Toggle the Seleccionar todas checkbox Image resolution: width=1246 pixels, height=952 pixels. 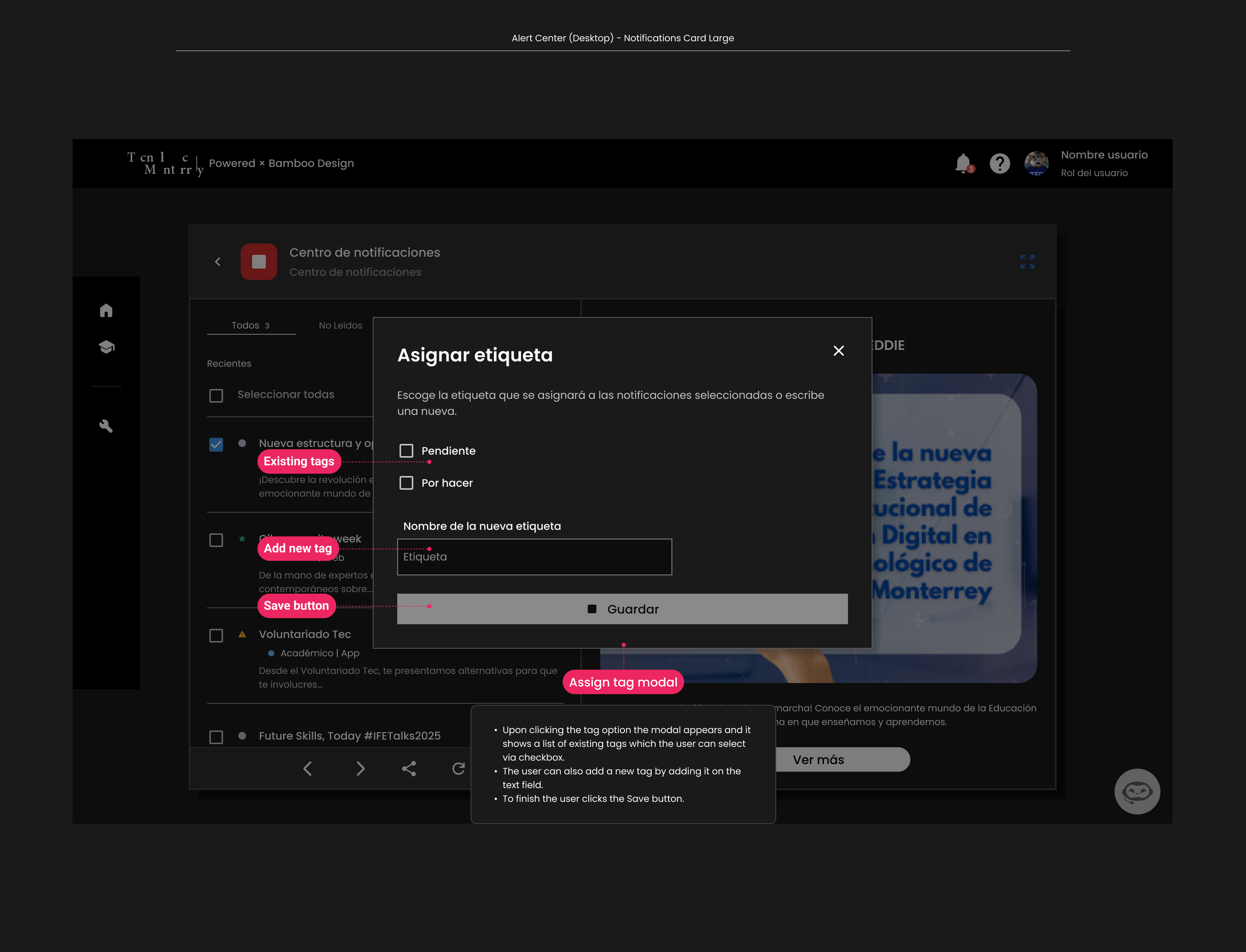pos(216,395)
